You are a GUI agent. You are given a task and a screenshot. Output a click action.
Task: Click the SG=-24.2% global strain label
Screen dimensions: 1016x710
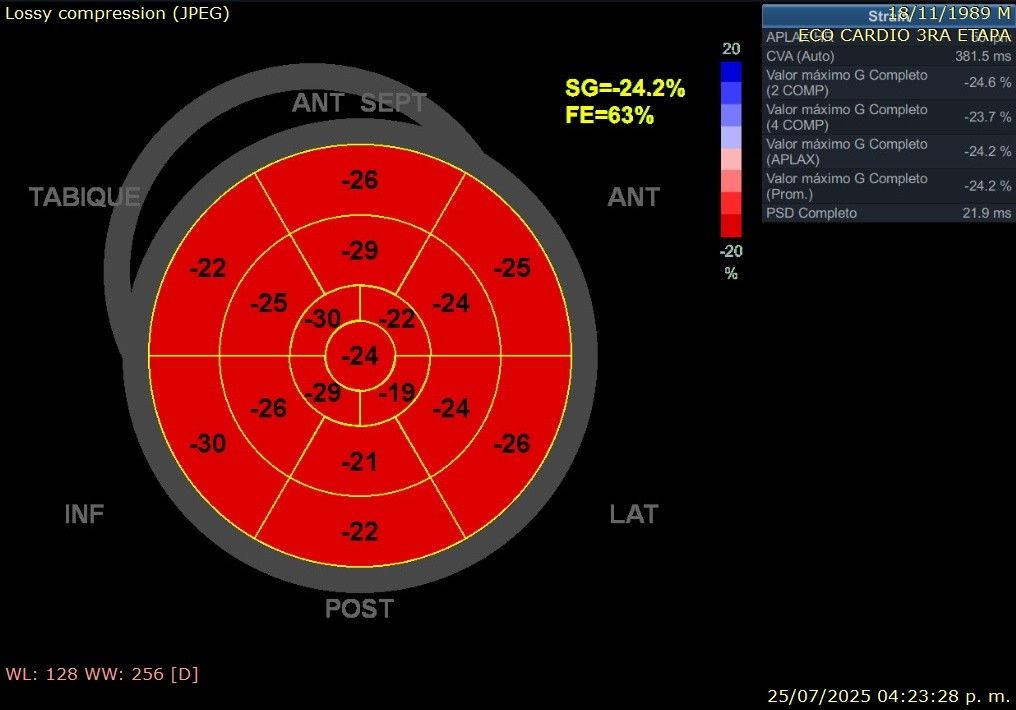[625, 89]
